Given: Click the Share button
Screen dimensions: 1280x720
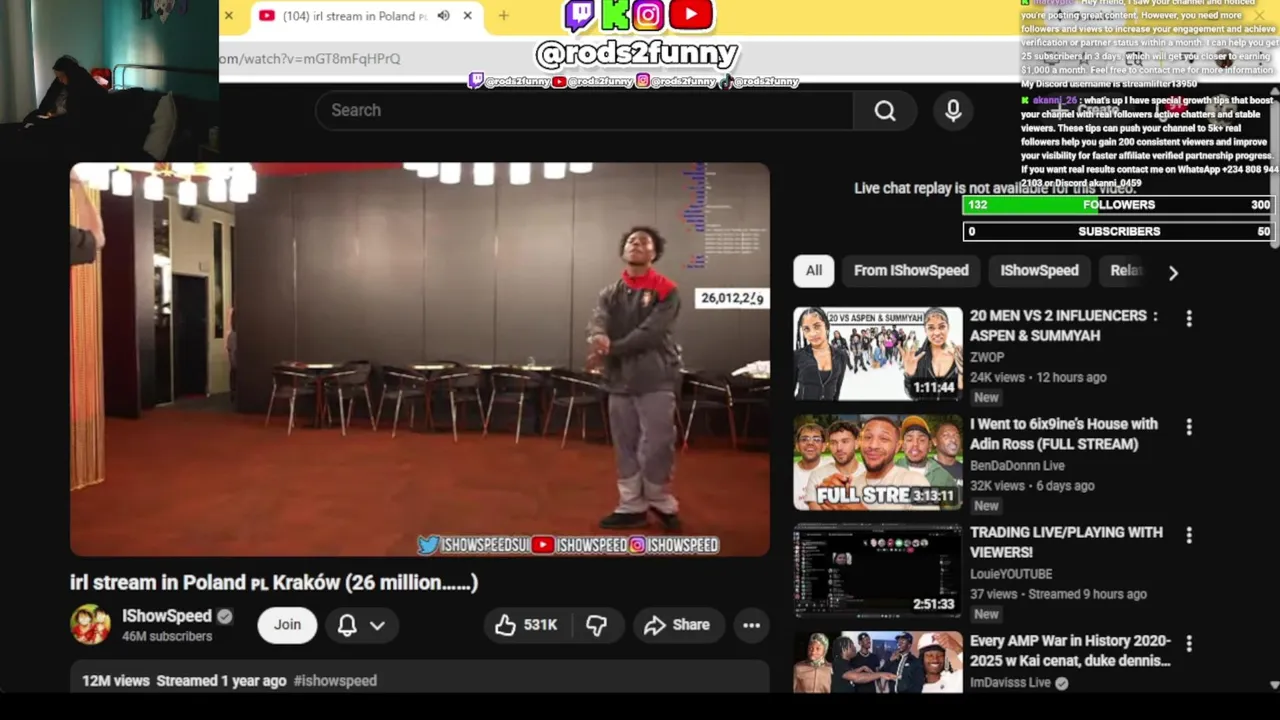Looking at the screenshot, I should 678,625.
